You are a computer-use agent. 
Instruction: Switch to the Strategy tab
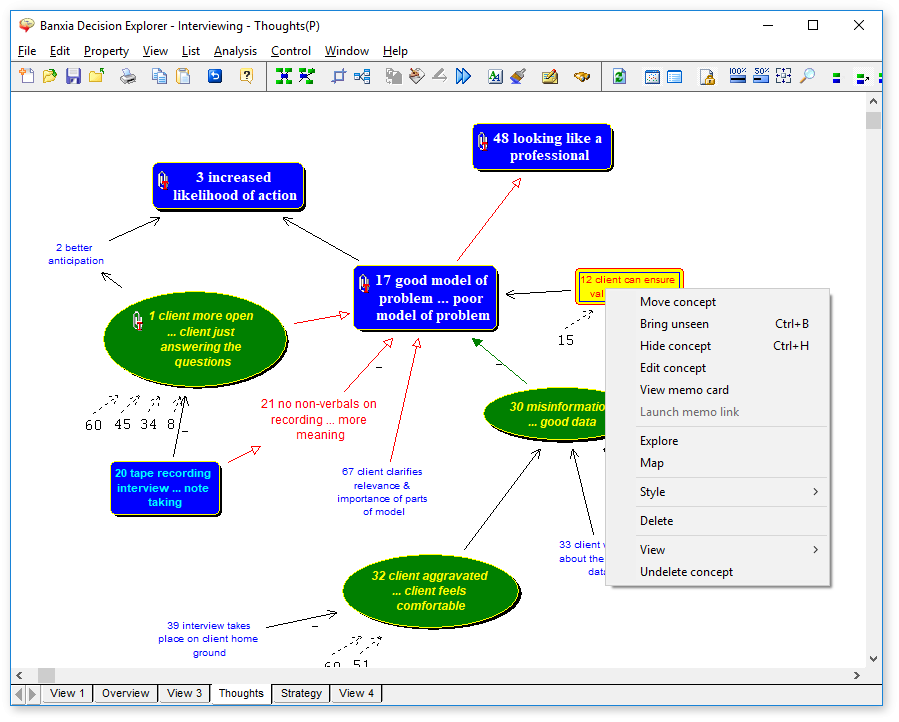pos(301,693)
